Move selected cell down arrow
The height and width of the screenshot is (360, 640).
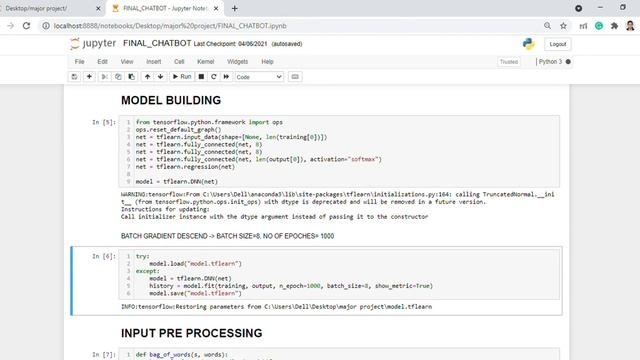click(160, 77)
